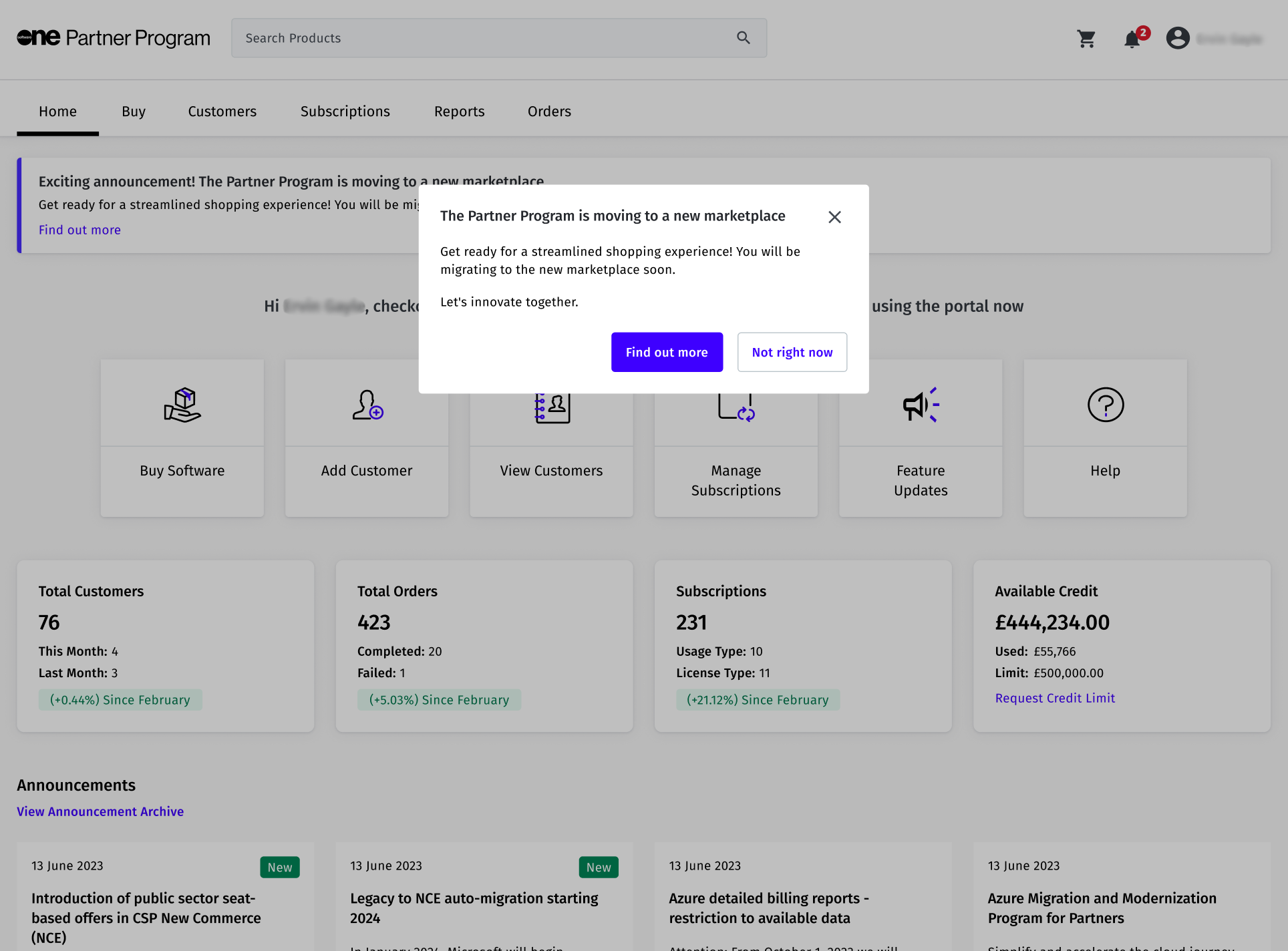Open the Request Credit Limit link
This screenshot has height=951, width=1288.
(1055, 698)
